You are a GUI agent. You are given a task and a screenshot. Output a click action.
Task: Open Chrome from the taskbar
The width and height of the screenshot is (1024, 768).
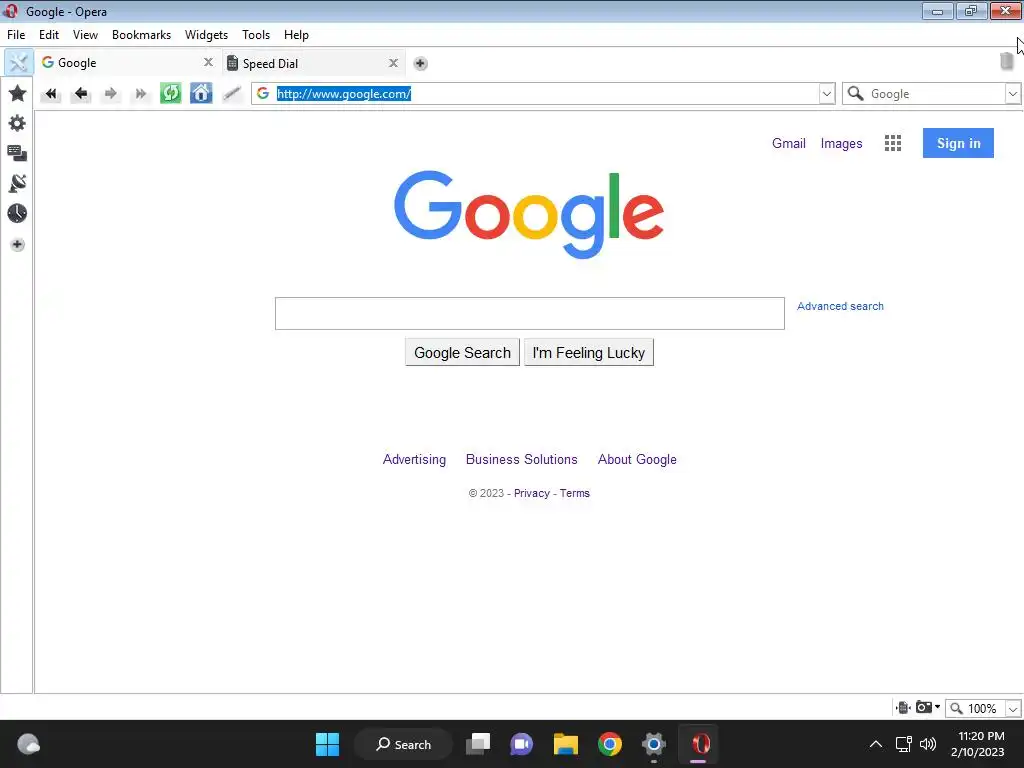click(610, 744)
